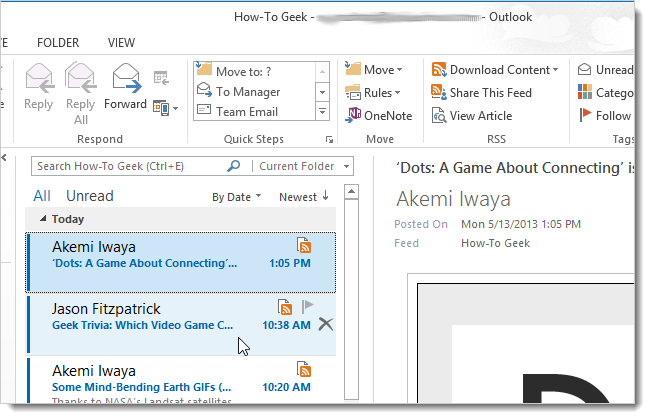Collapse the Today group

43,218
